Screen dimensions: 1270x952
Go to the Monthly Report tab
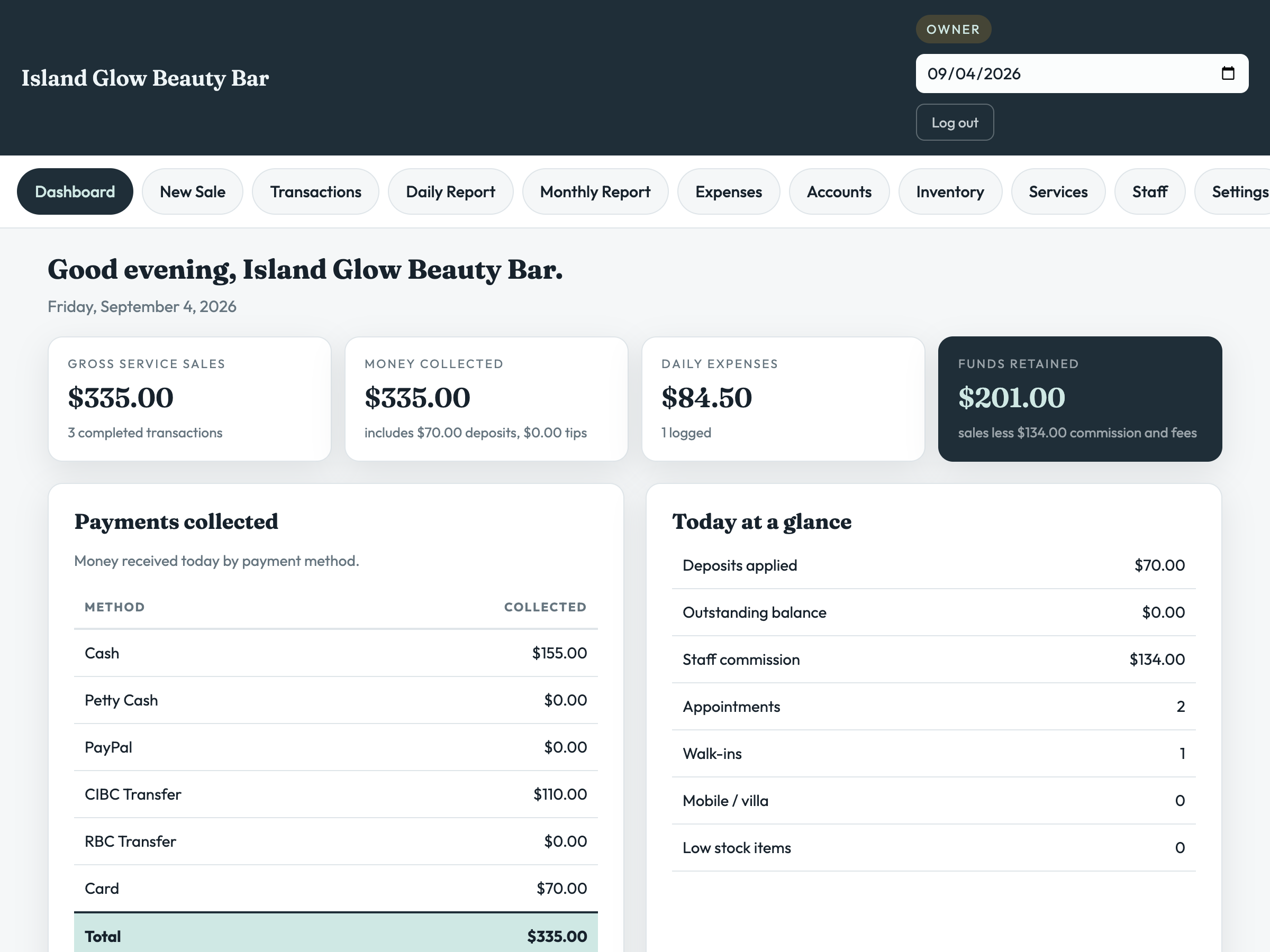[595, 191]
